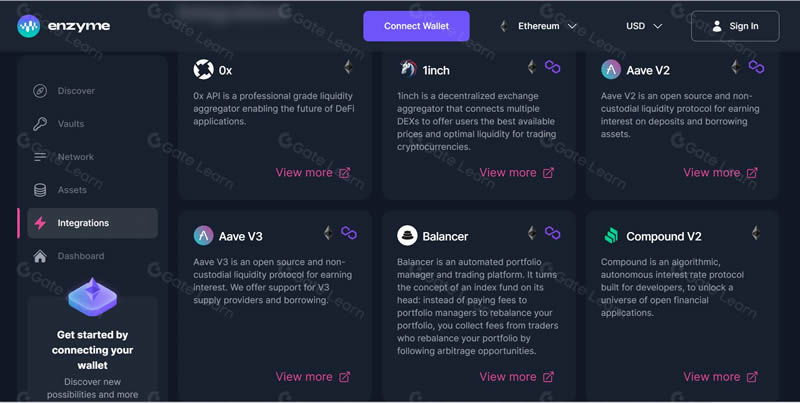Open the USD currency dropdown
Screen dimensions: 800x403
point(644,26)
